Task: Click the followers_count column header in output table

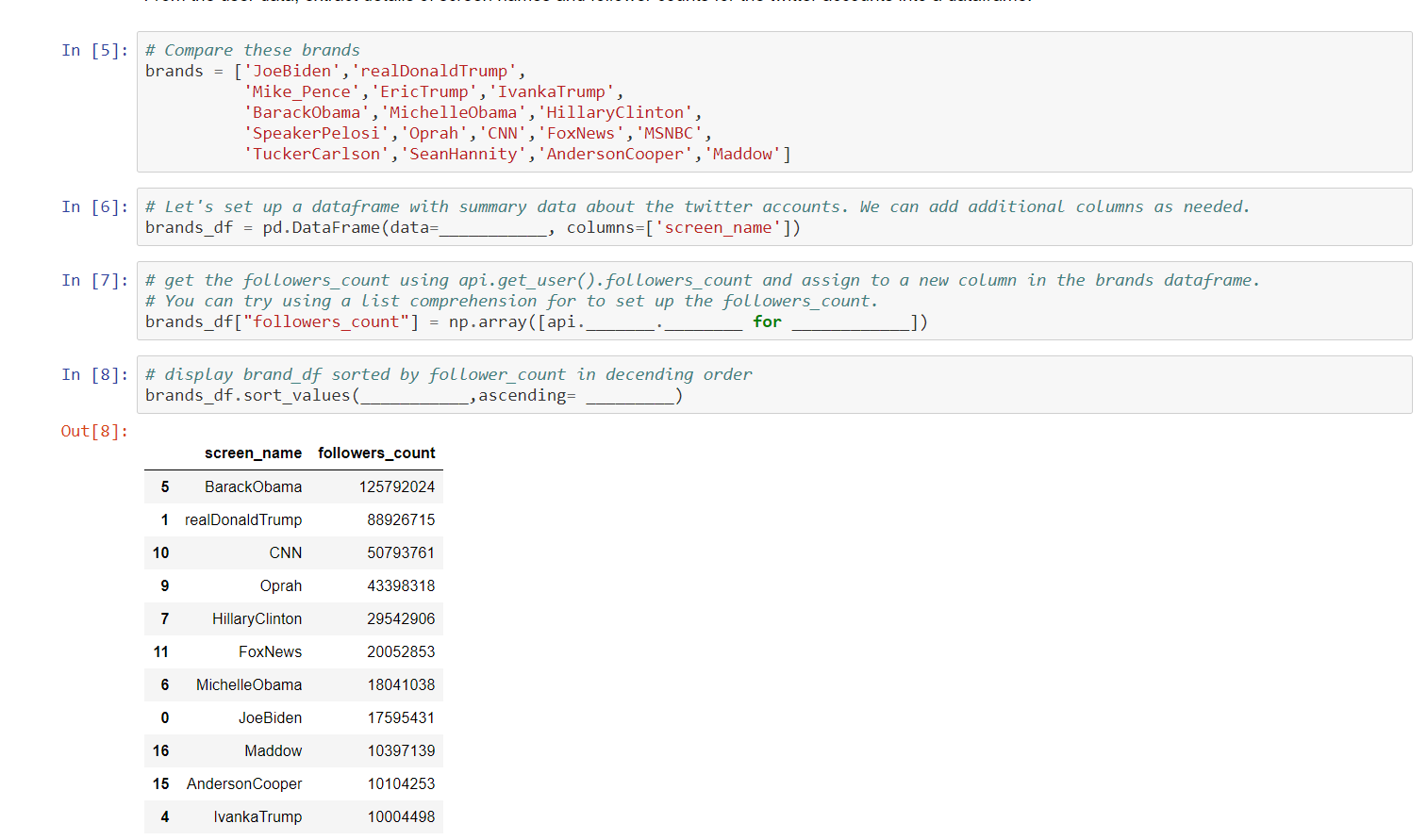Action: coord(376,453)
